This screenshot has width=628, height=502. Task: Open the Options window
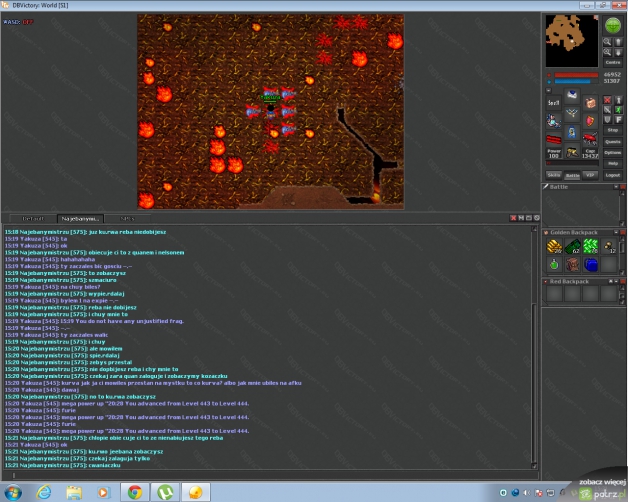(x=613, y=152)
